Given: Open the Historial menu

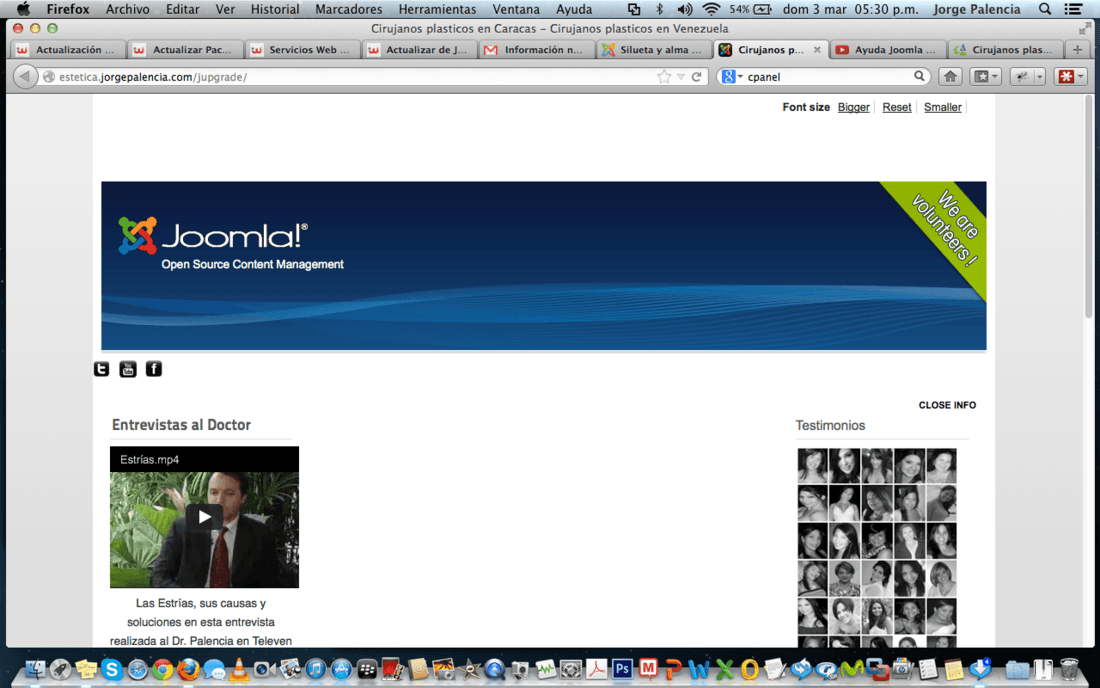Looking at the screenshot, I should (x=274, y=9).
